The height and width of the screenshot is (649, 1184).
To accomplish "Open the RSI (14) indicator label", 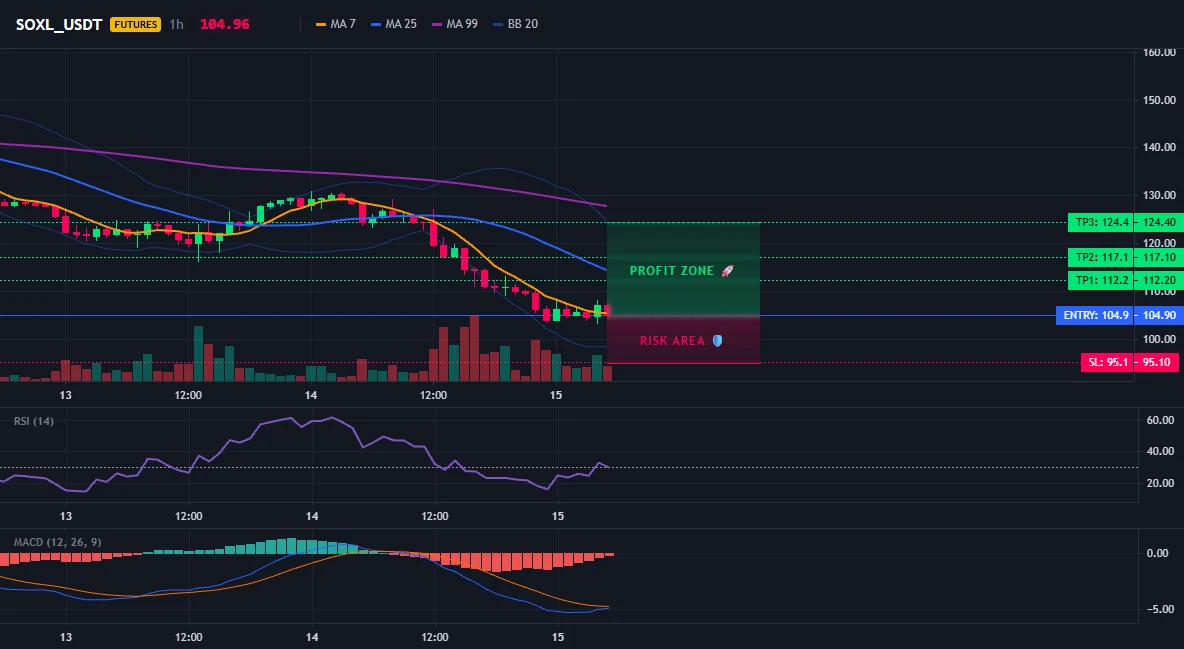I will click(x=34, y=421).
